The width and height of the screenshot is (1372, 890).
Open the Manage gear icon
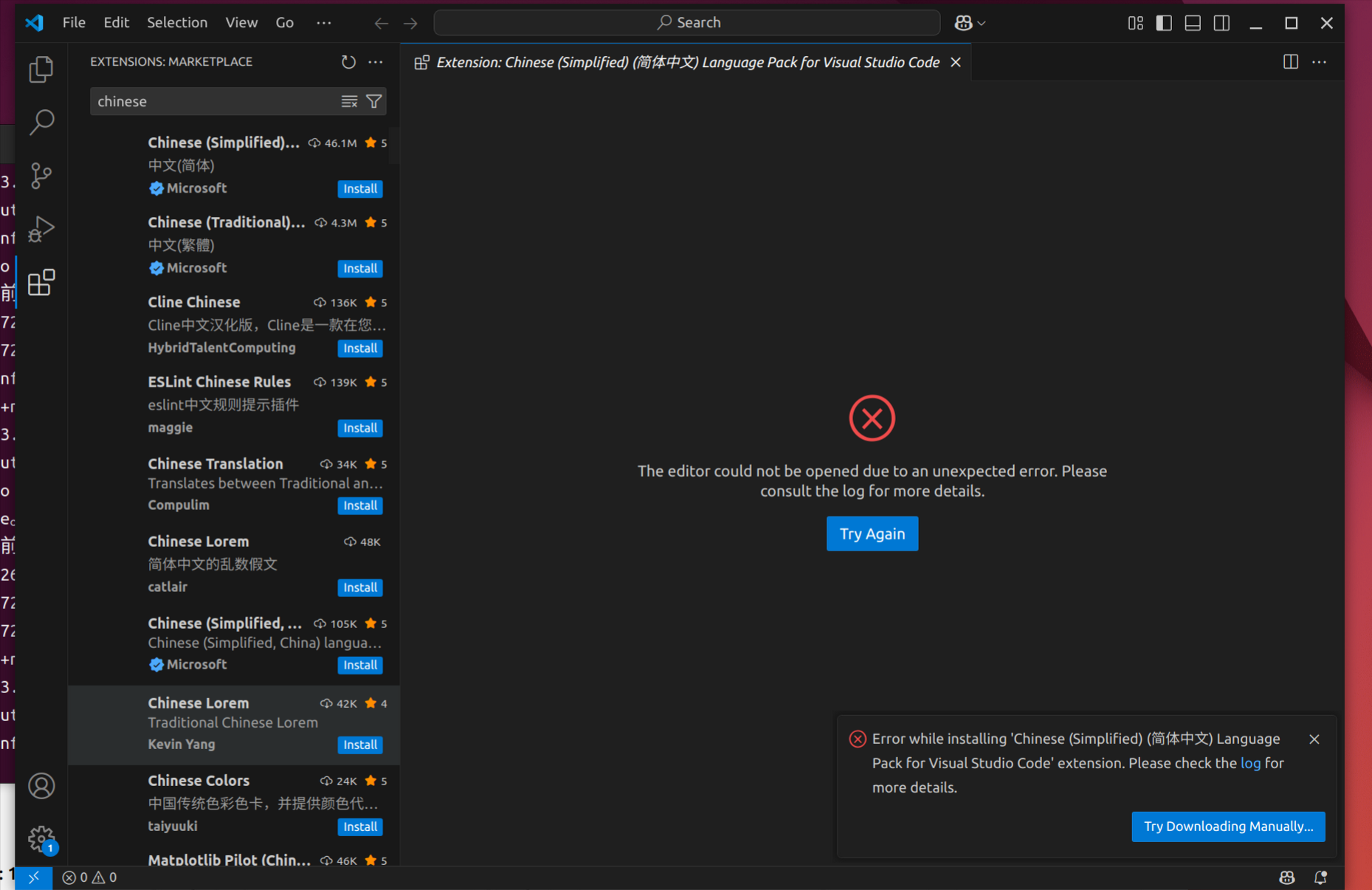(x=41, y=839)
